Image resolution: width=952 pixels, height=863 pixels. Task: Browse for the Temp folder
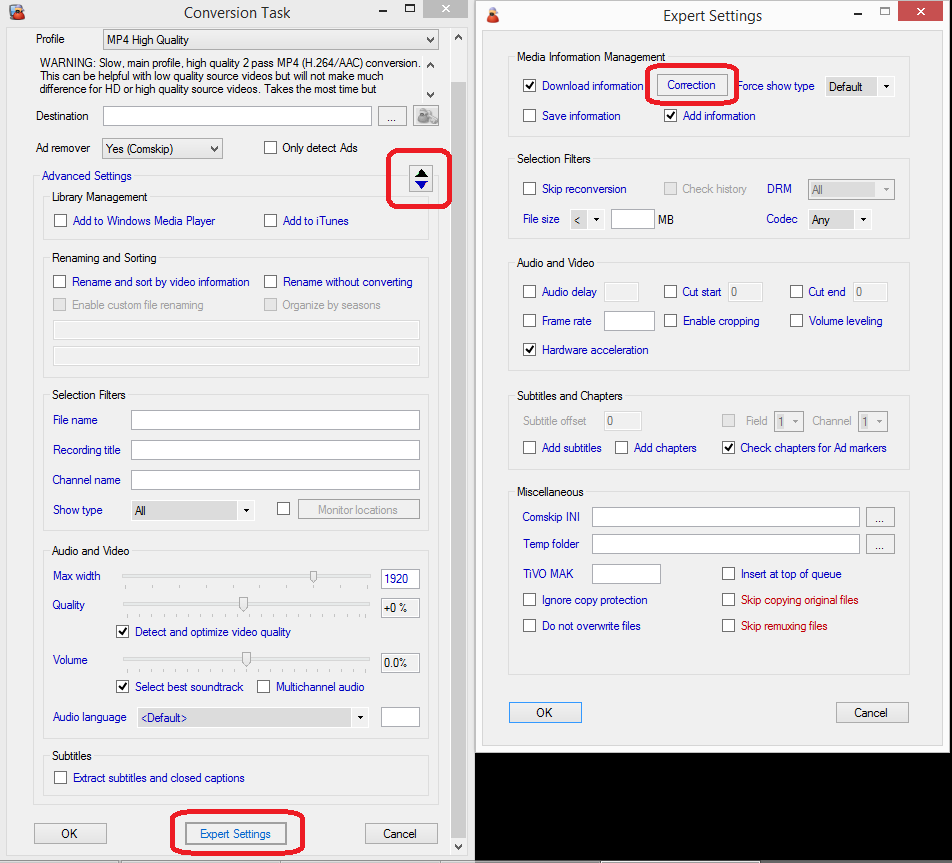click(880, 544)
